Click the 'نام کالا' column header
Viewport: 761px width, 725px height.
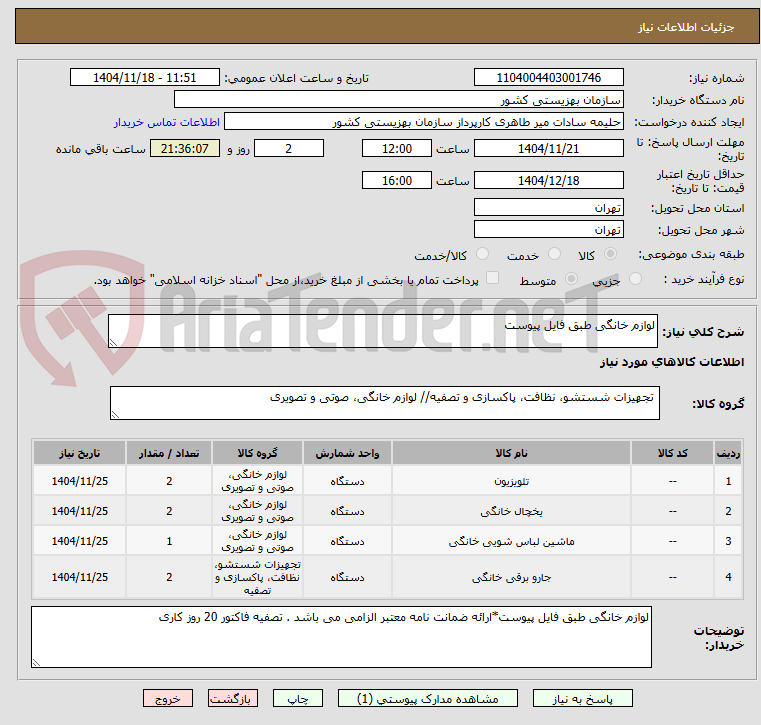point(512,453)
